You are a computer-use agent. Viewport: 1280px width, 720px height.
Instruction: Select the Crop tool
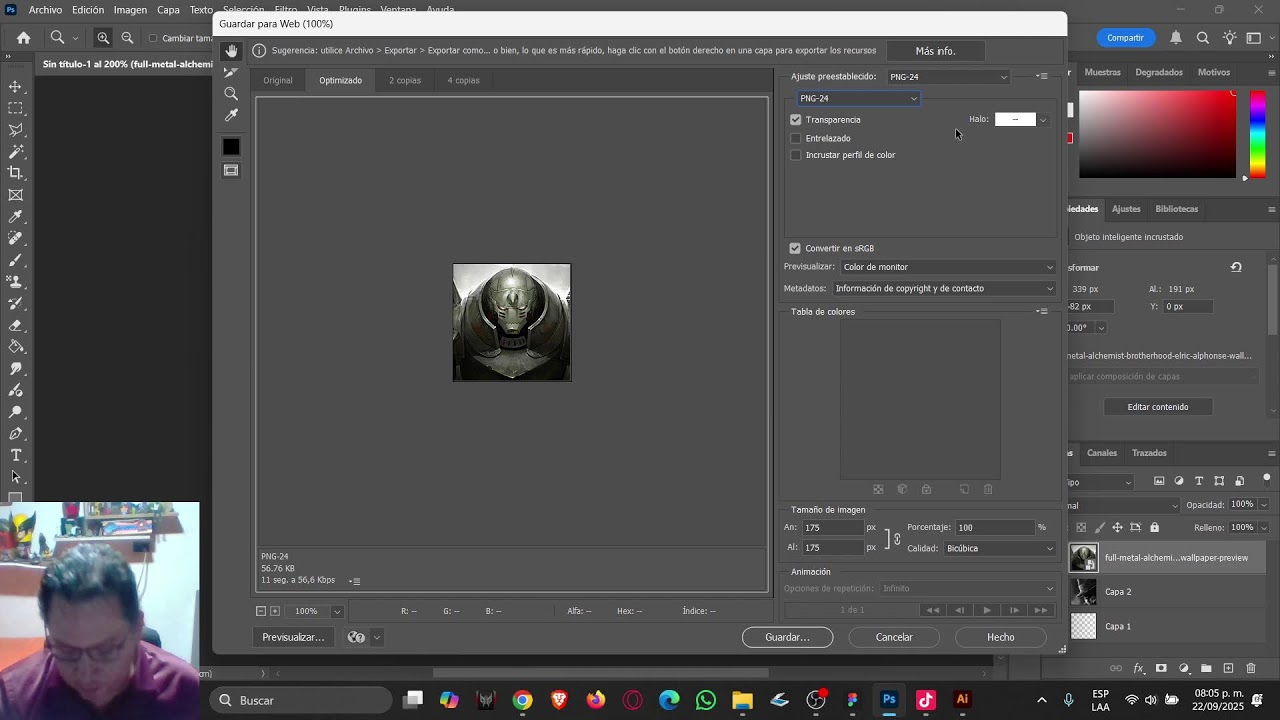point(15,173)
